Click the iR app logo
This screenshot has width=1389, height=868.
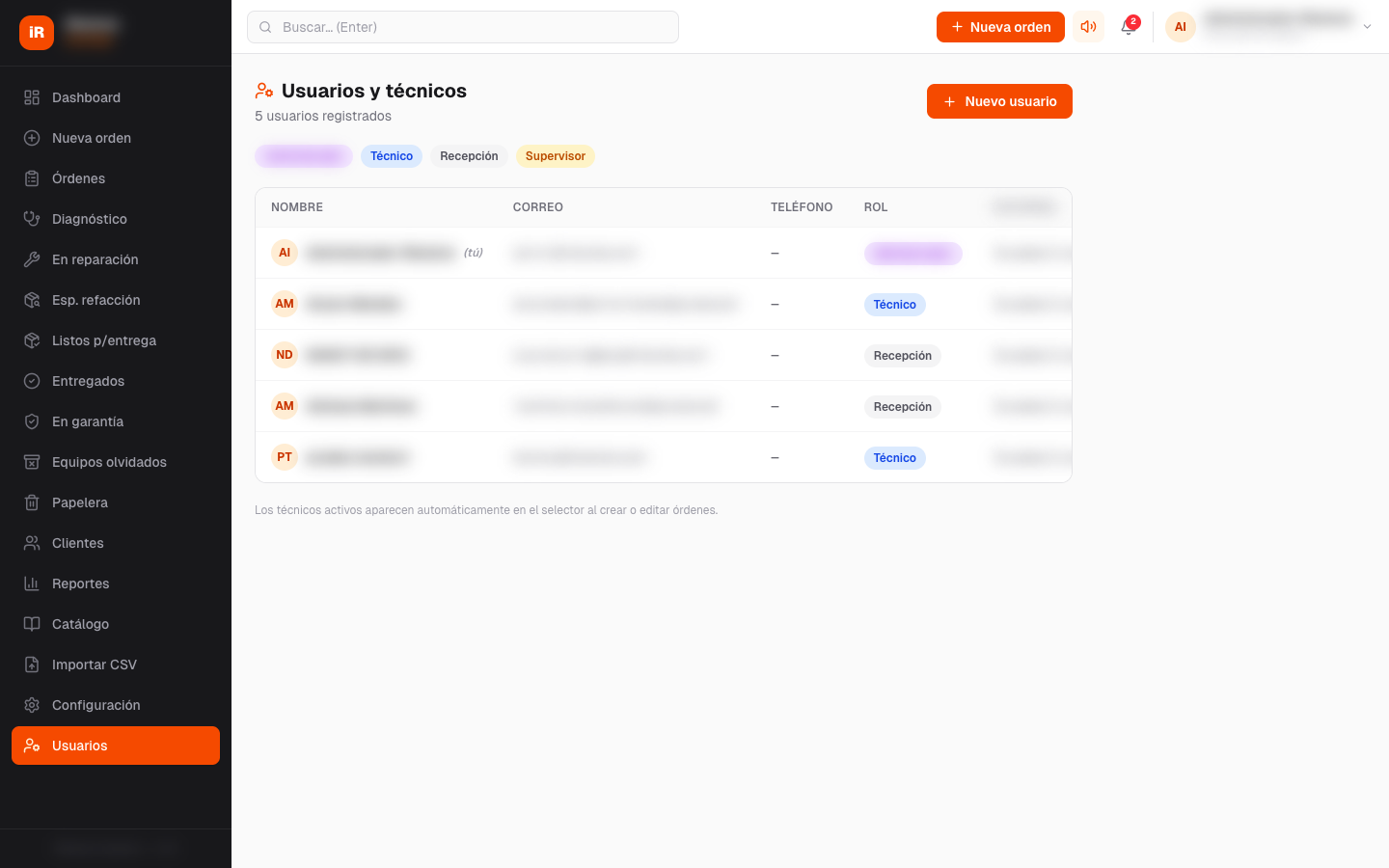pyautogui.click(x=37, y=32)
